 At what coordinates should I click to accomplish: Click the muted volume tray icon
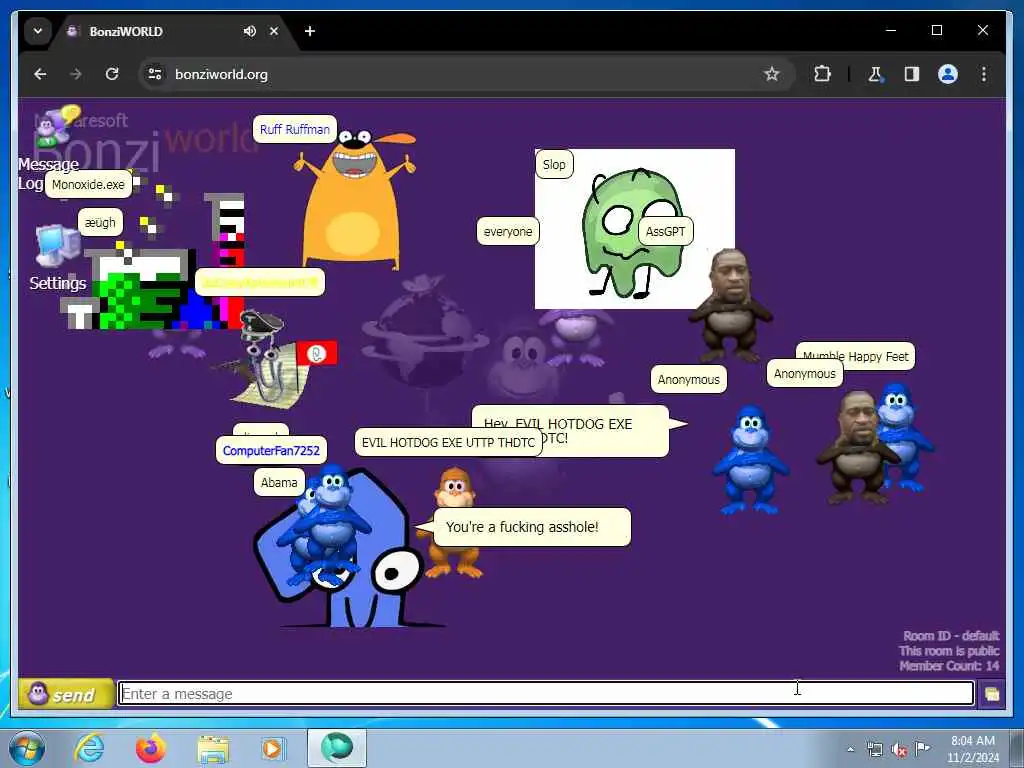(899, 750)
